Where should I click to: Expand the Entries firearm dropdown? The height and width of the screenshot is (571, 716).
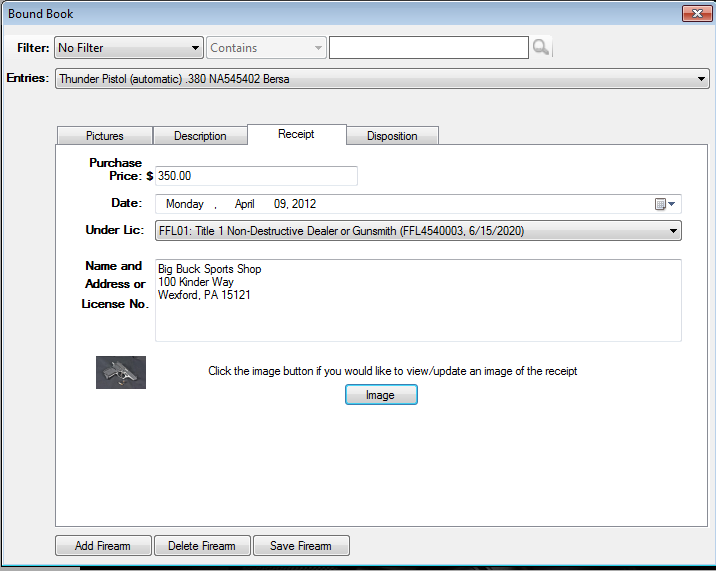click(382, 79)
